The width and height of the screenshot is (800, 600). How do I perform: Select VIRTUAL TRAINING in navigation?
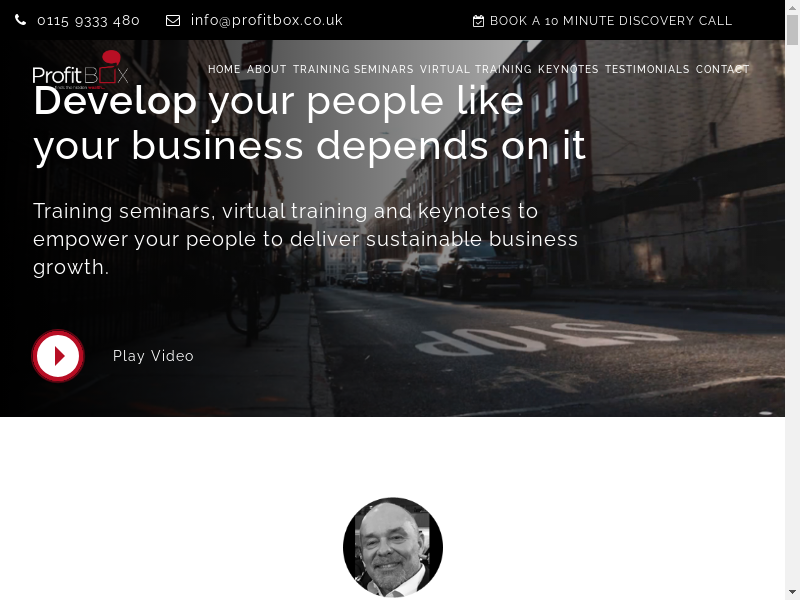(x=476, y=69)
